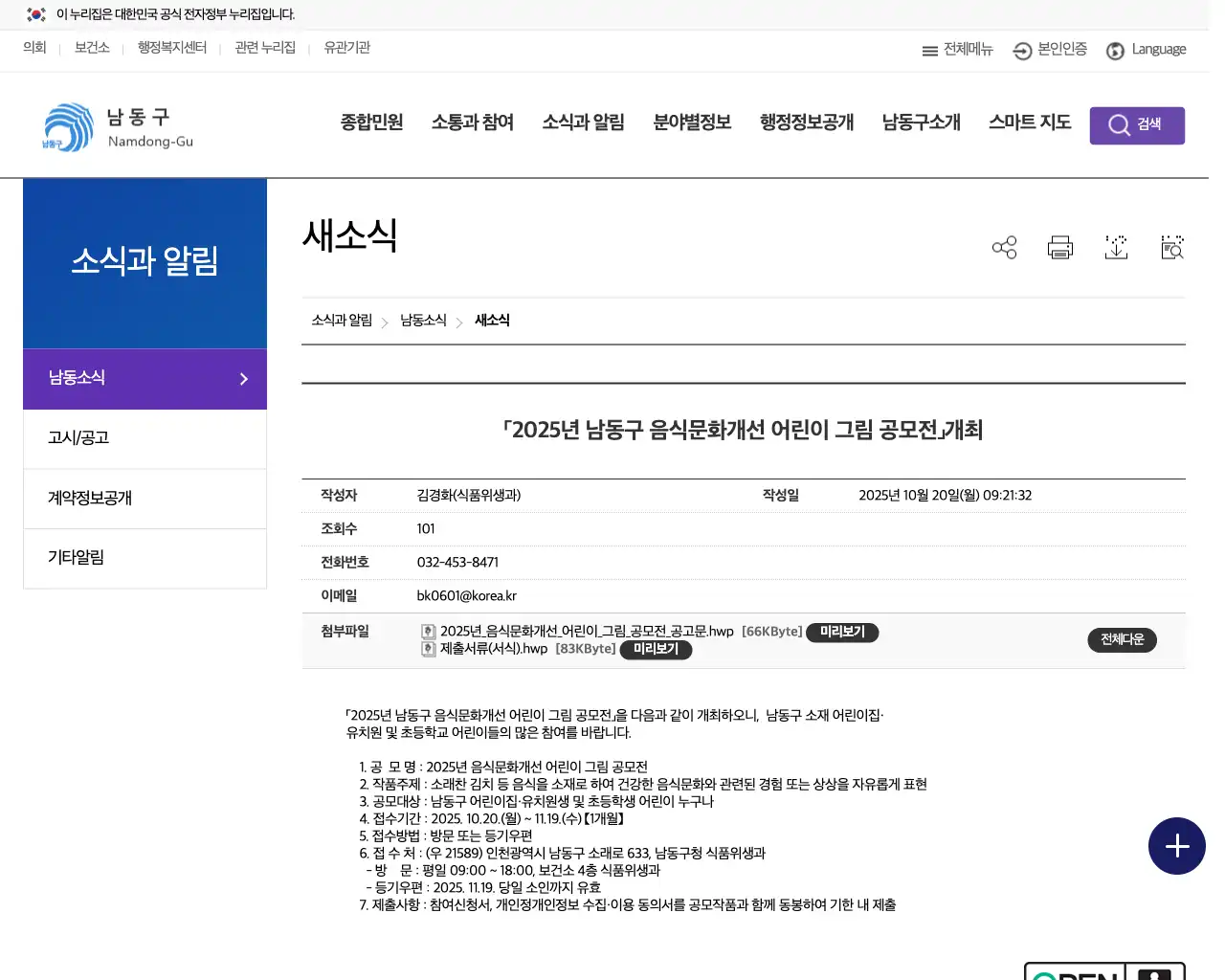Click the page download icon
This screenshot has width=1225, height=980.
(x=1116, y=247)
